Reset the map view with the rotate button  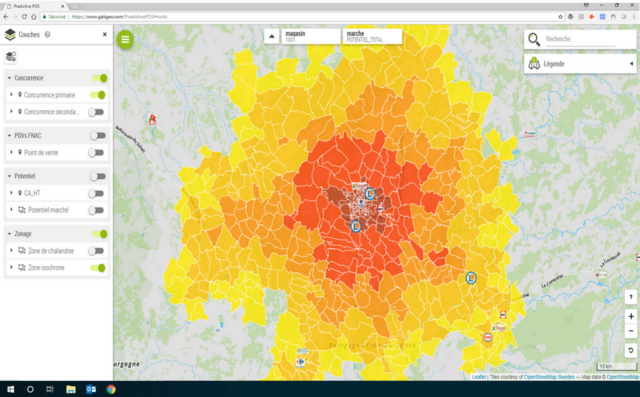click(x=631, y=350)
